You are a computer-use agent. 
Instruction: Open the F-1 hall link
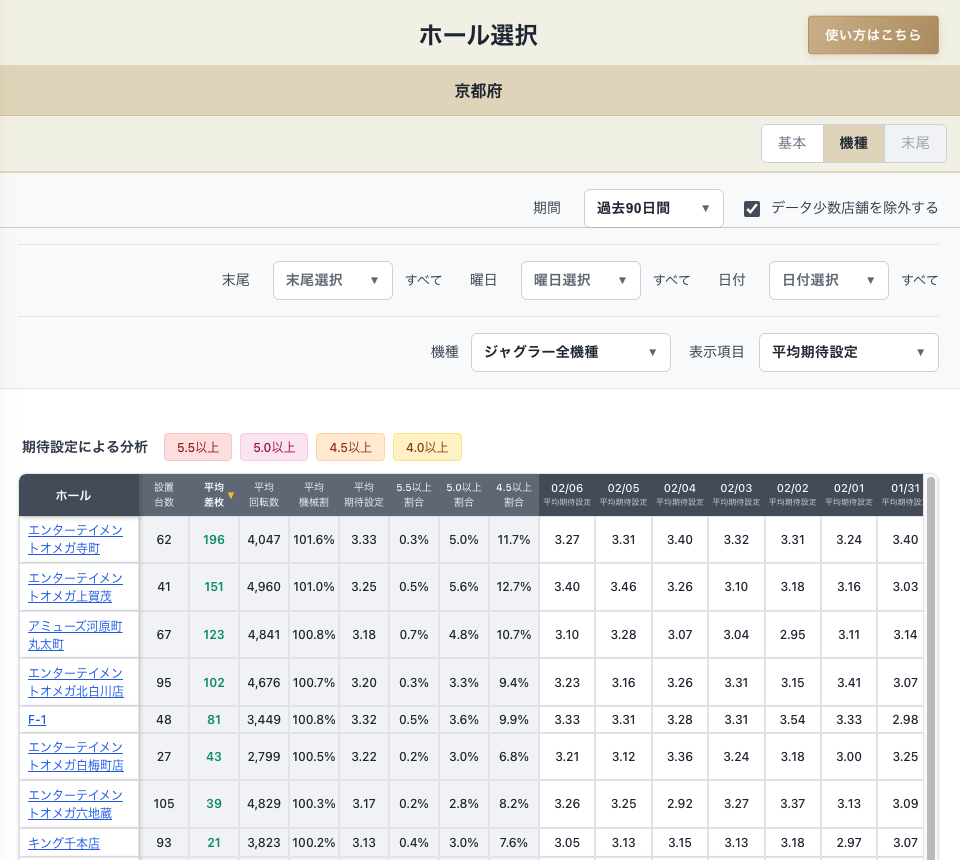(38, 719)
